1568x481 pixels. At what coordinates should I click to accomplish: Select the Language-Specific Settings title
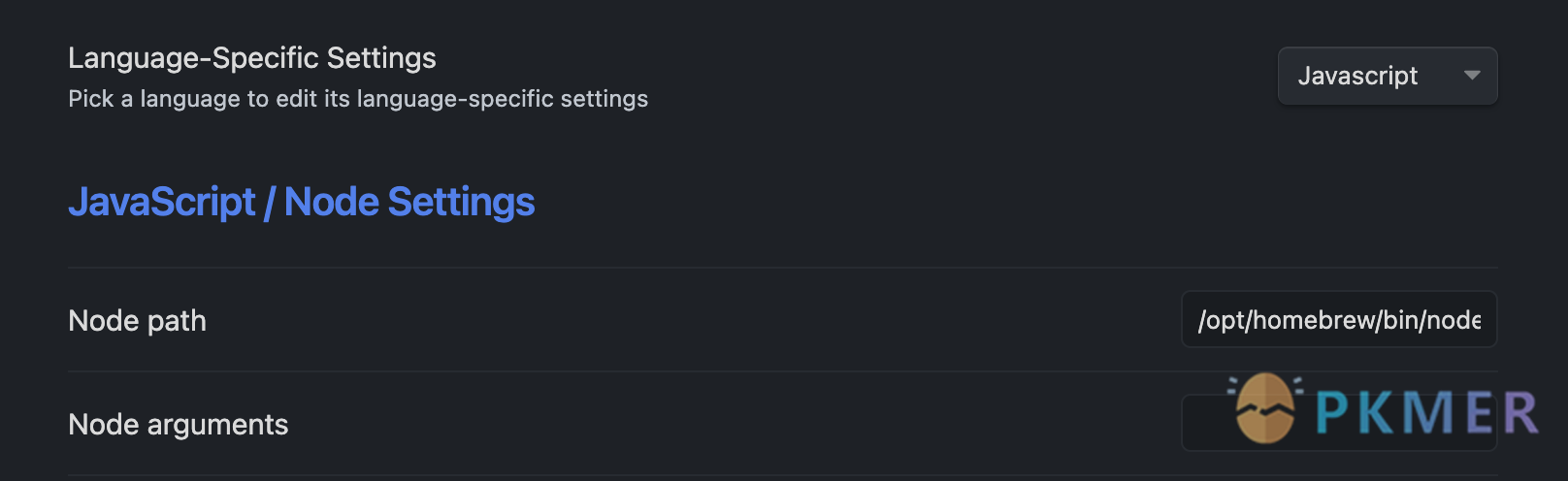pyautogui.click(x=252, y=58)
